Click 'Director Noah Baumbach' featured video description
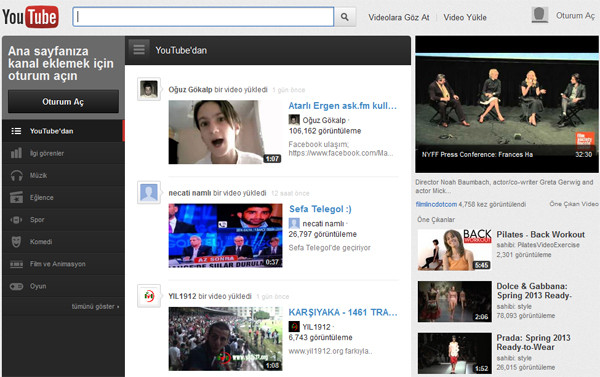 click(504, 186)
